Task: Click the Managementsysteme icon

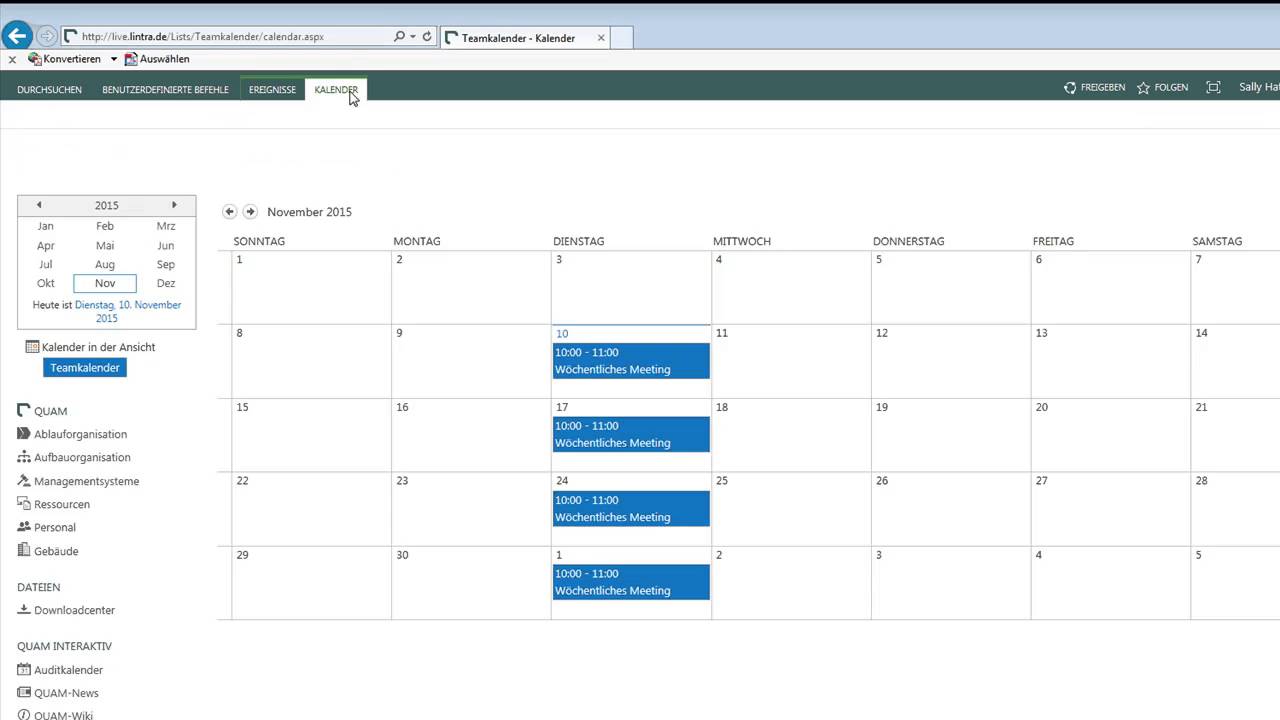Action: coord(24,481)
